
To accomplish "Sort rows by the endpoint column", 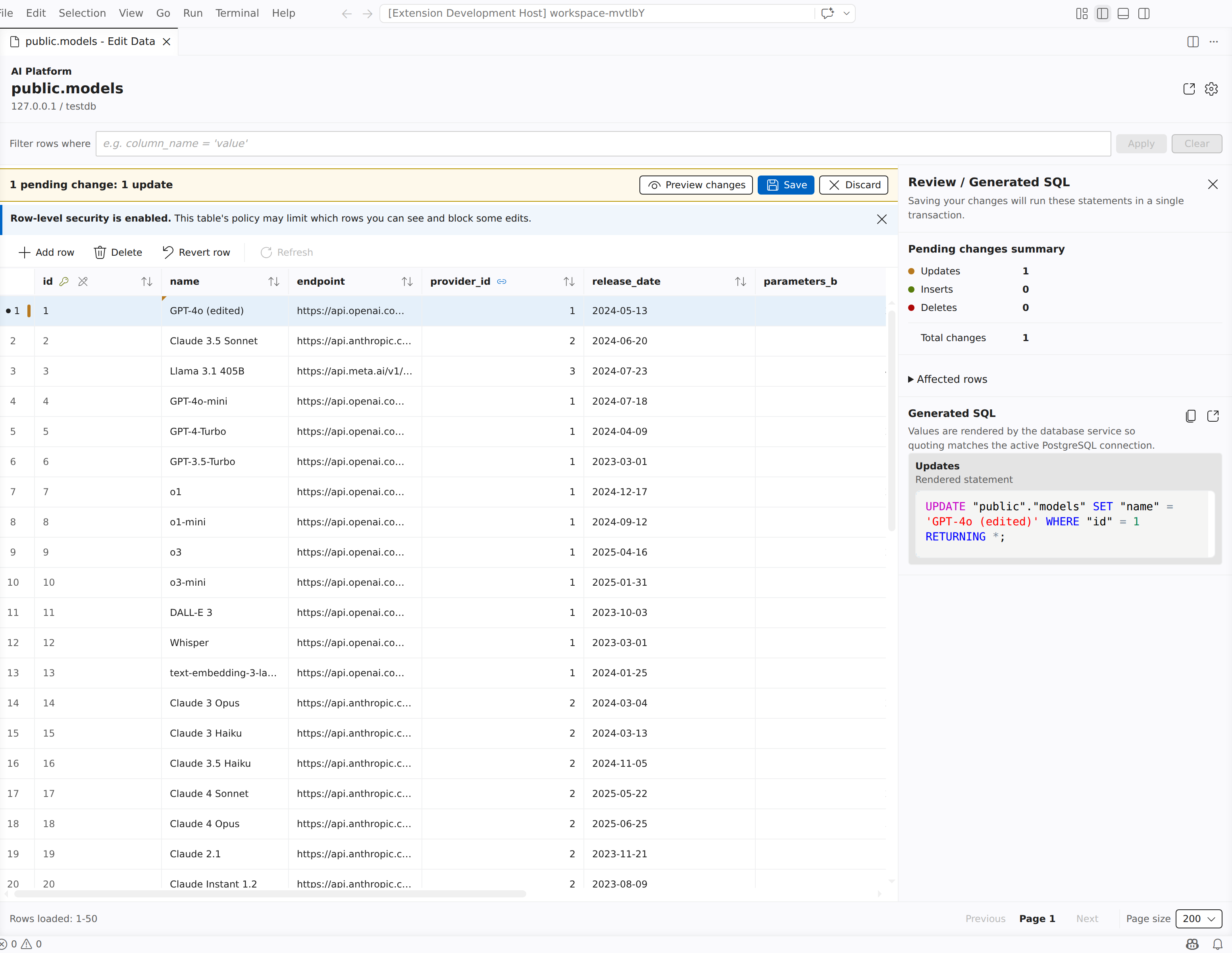I will tap(407, 282).
